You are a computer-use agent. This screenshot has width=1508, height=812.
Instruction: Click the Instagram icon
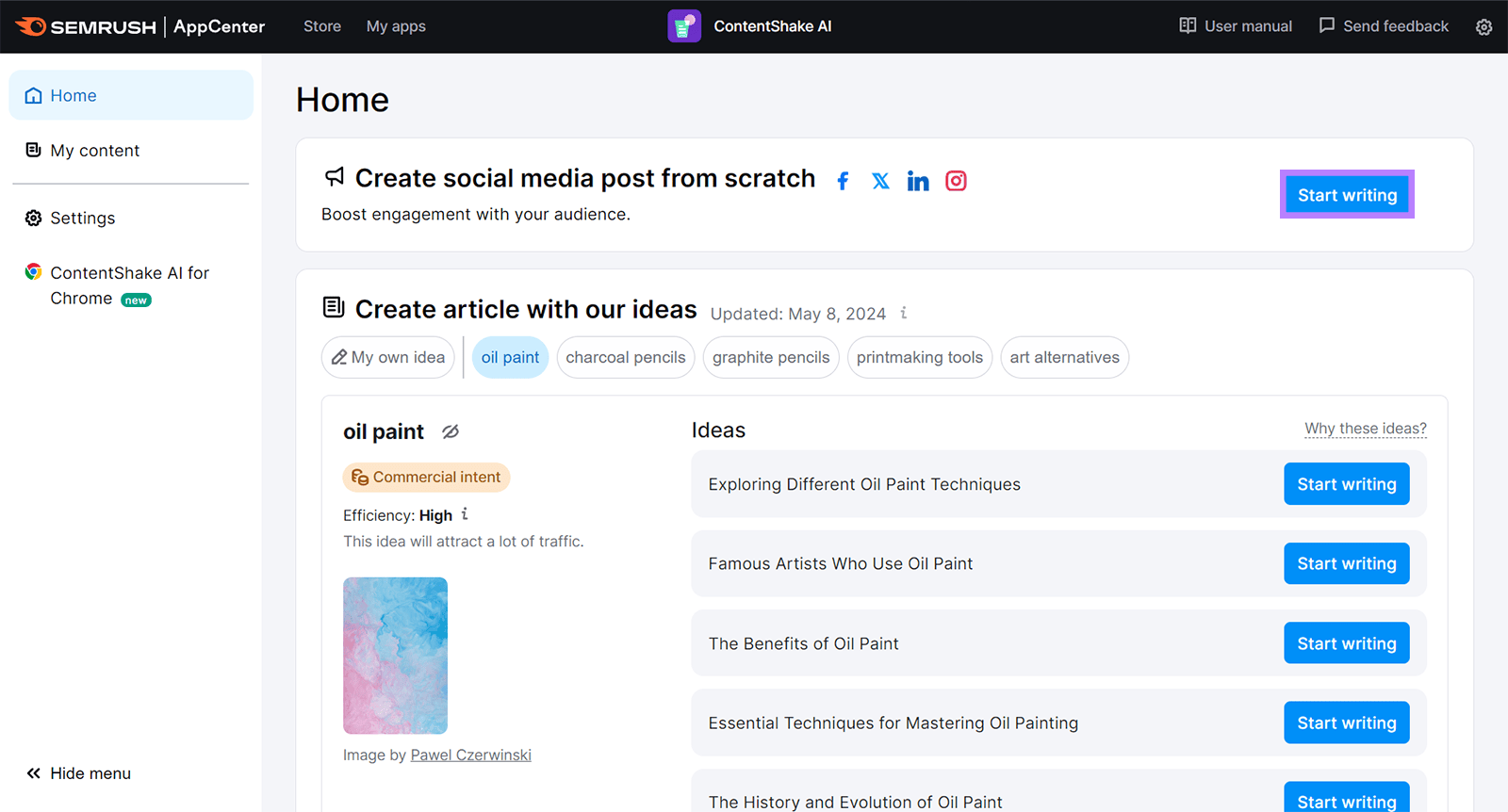tap(956, 181)
